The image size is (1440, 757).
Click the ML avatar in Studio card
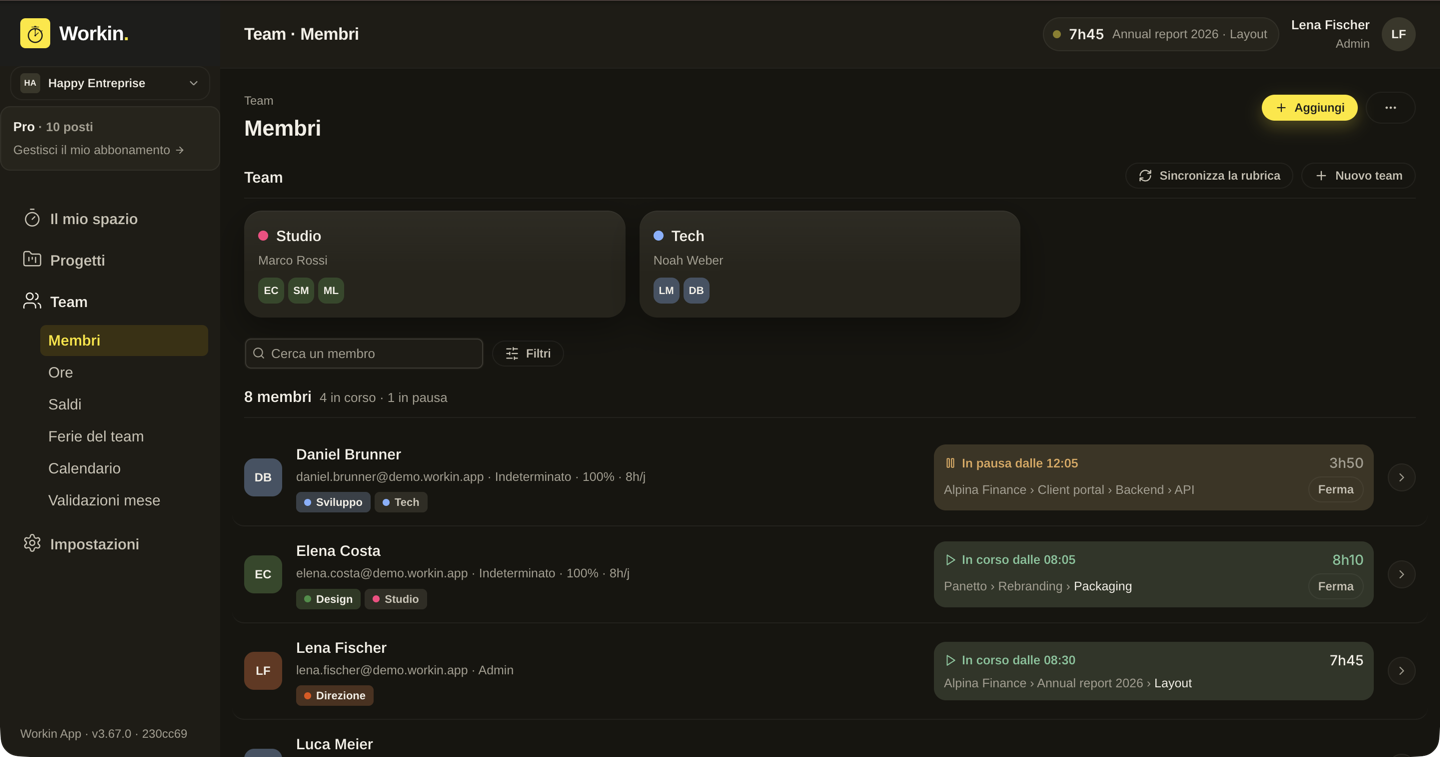point(331,290)
